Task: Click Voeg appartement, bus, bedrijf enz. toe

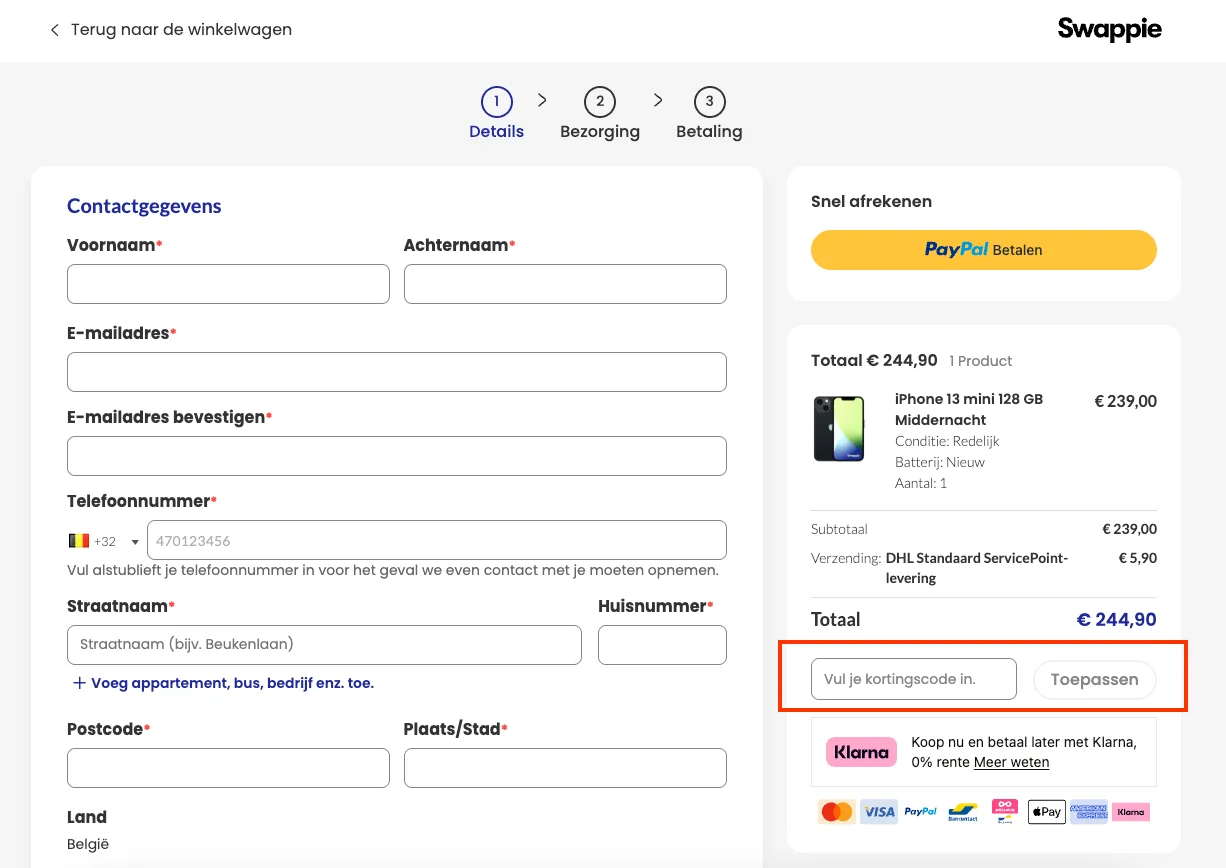Action: [x=232, y=683]
